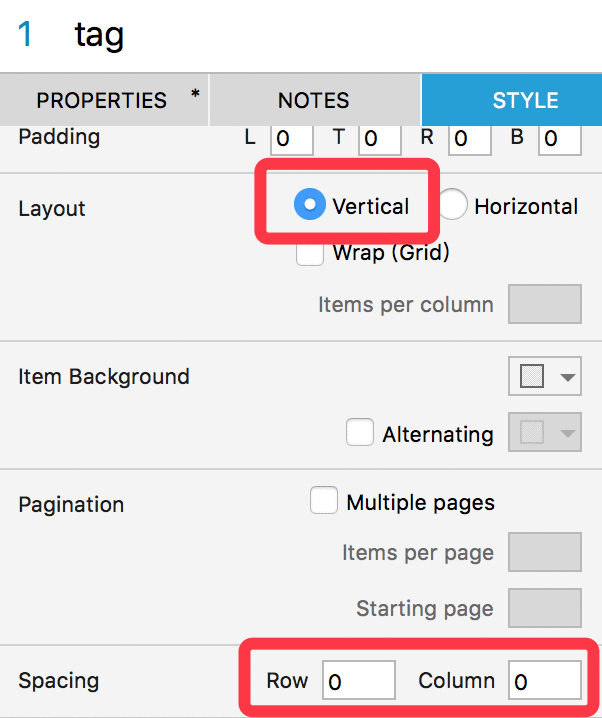Select the Vertical layout radio button
This screenshot has height=718, width=602.
(x=310, y=204)
